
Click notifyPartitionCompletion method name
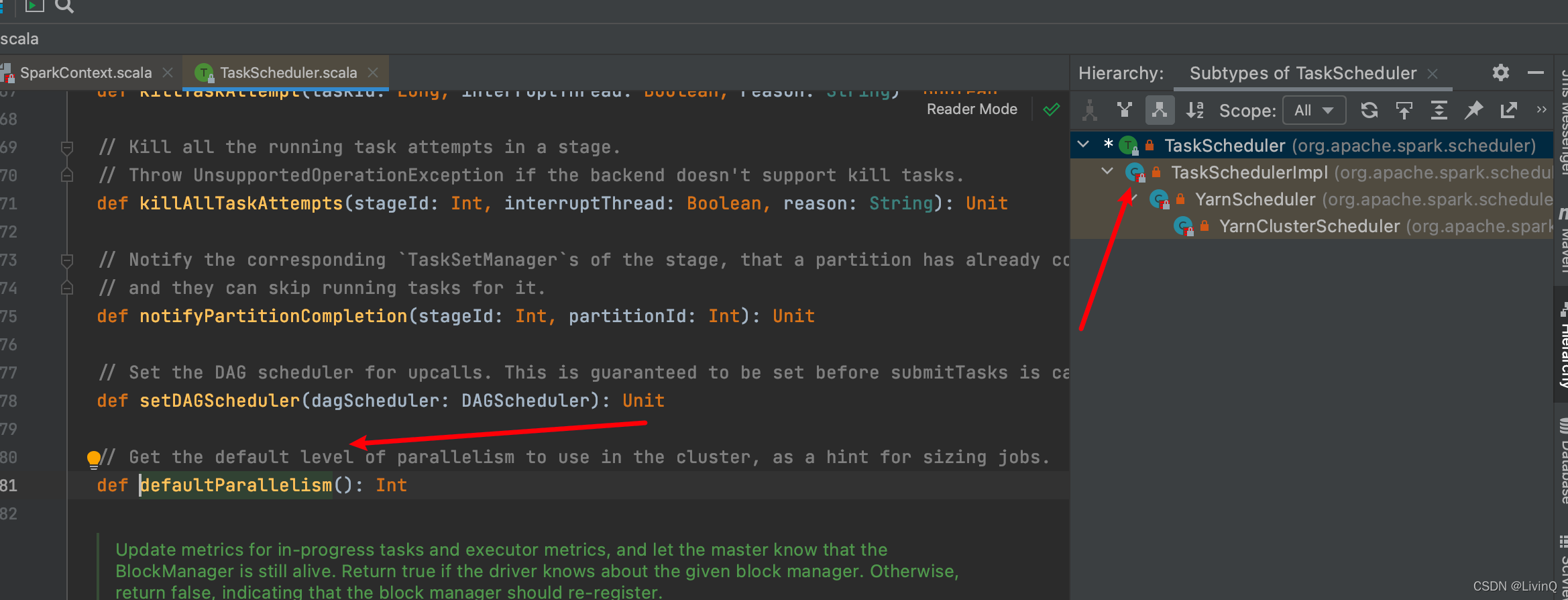273,316
